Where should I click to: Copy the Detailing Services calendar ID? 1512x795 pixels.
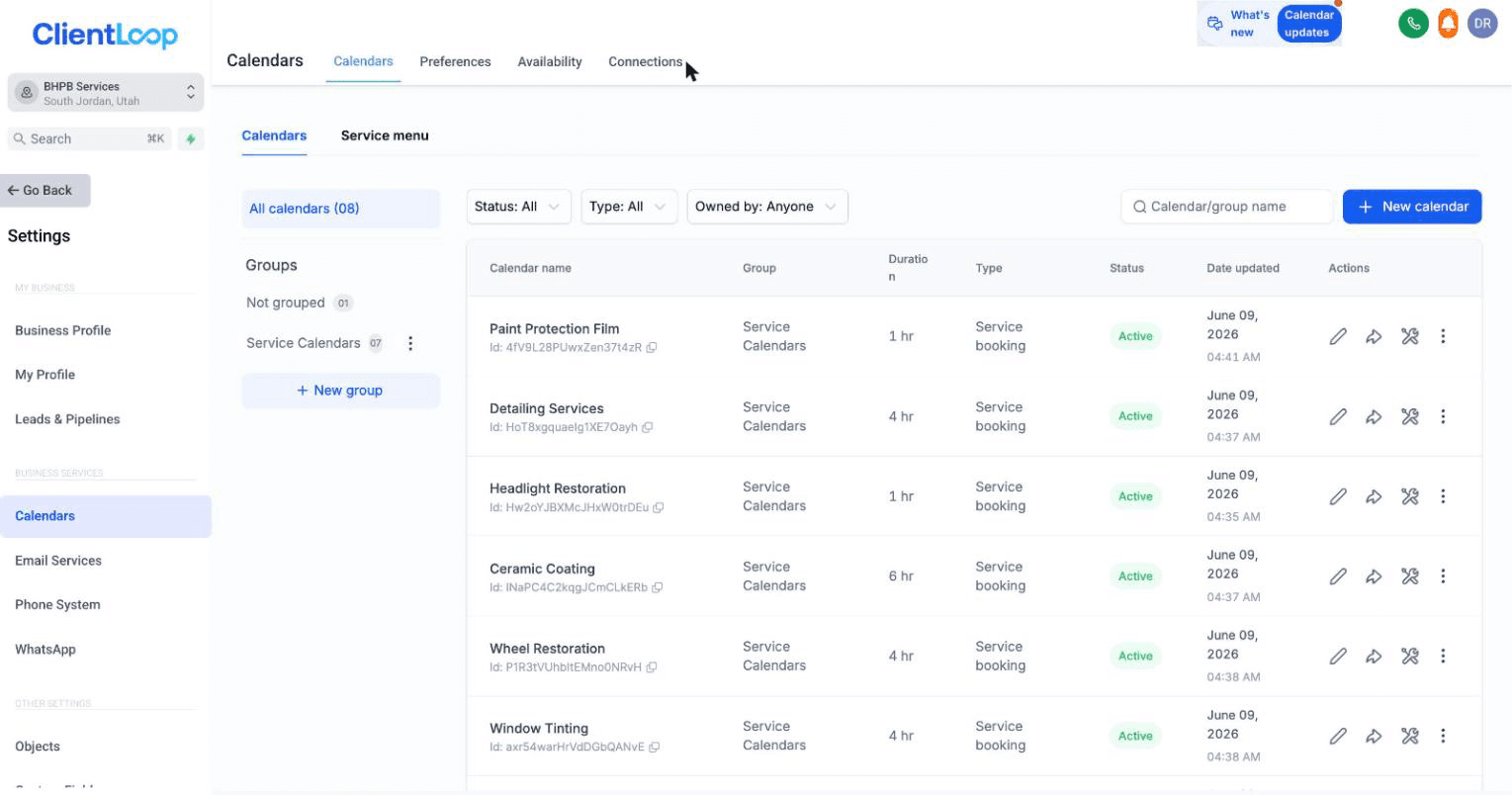coord(647,428)
